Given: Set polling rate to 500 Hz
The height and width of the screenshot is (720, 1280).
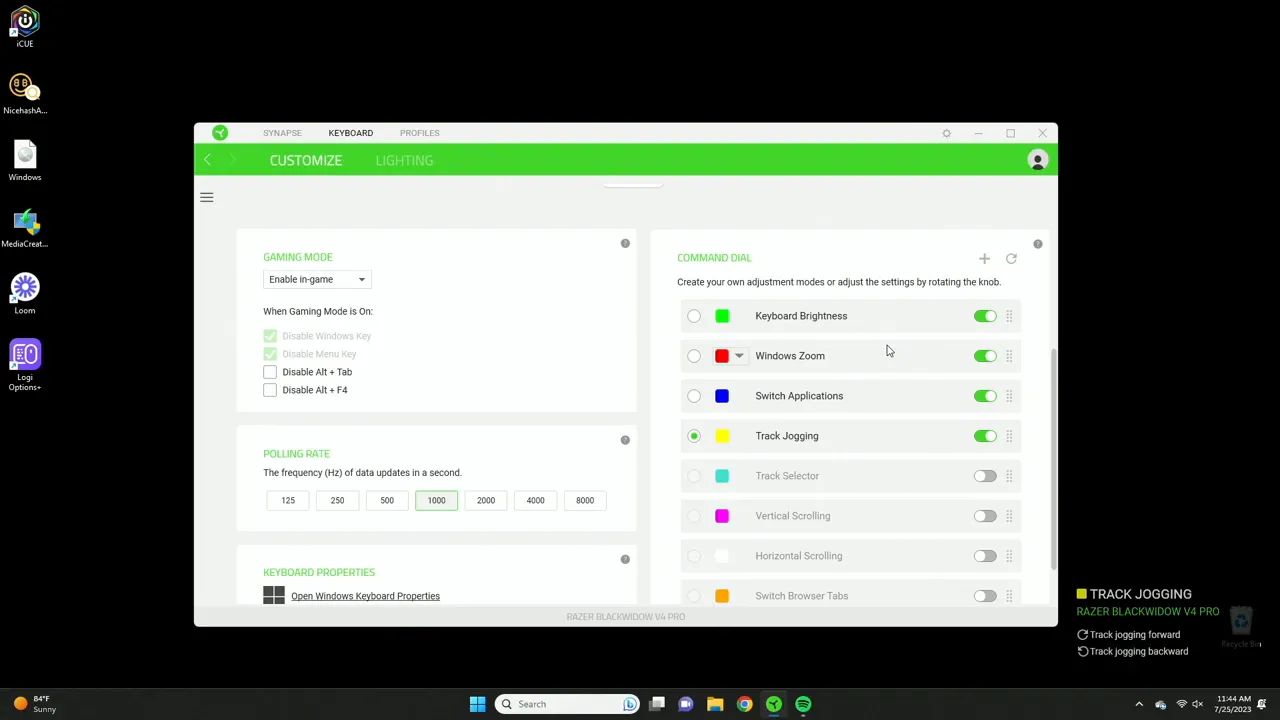Looking at the screenshot, I should tap(387, 500).
